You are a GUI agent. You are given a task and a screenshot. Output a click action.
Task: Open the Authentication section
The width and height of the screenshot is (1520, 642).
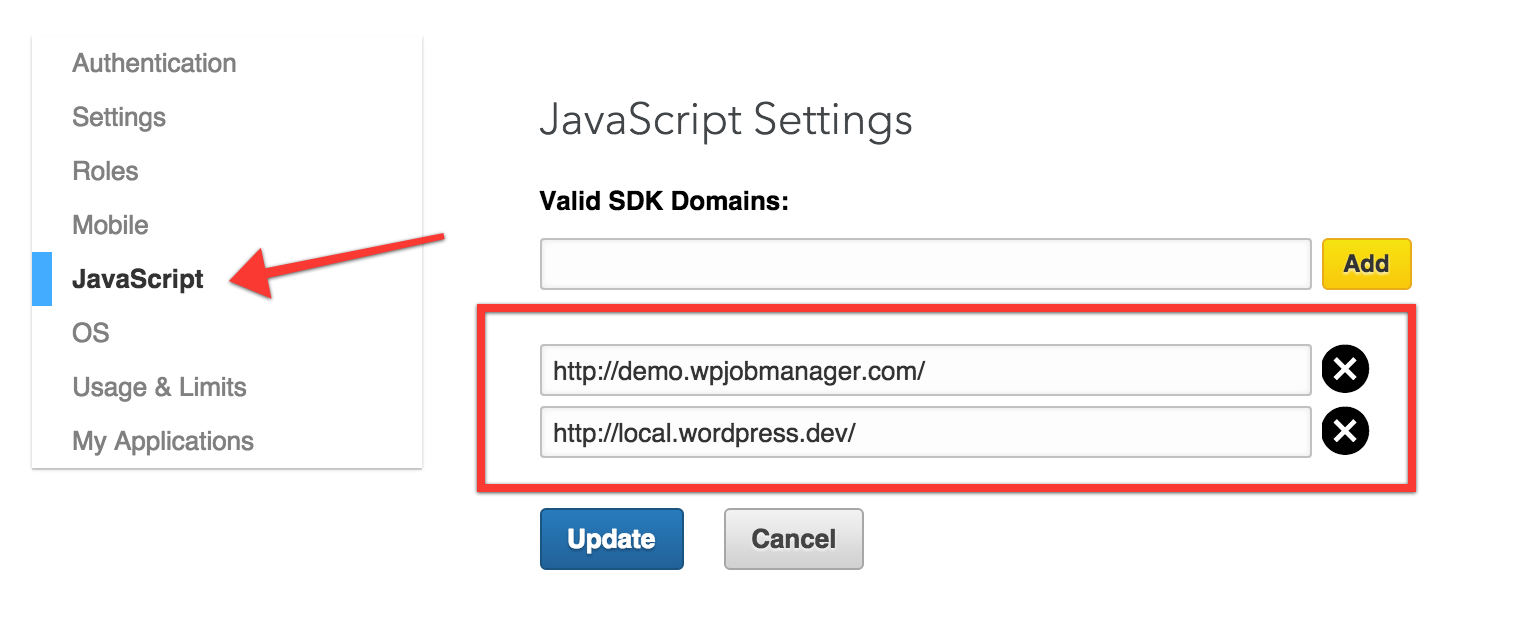[154, 63]
